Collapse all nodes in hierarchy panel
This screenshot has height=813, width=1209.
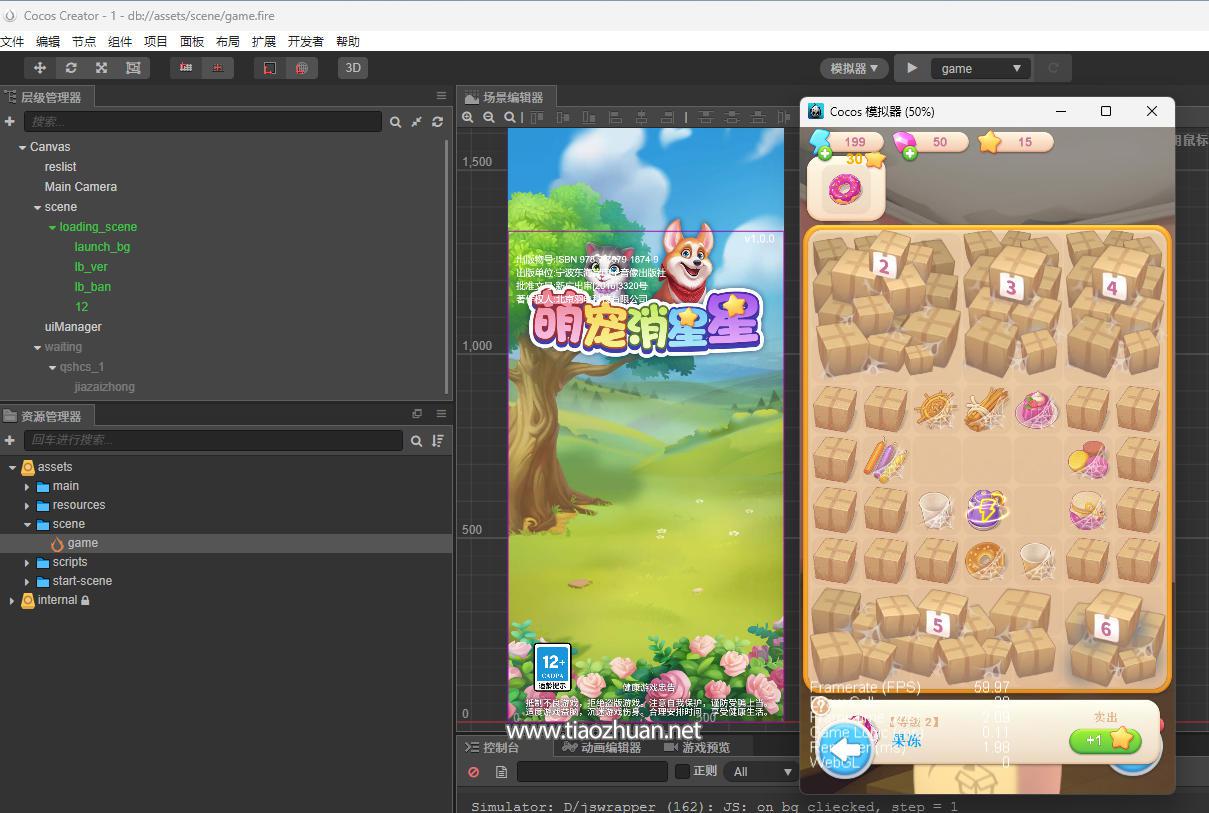417,122
